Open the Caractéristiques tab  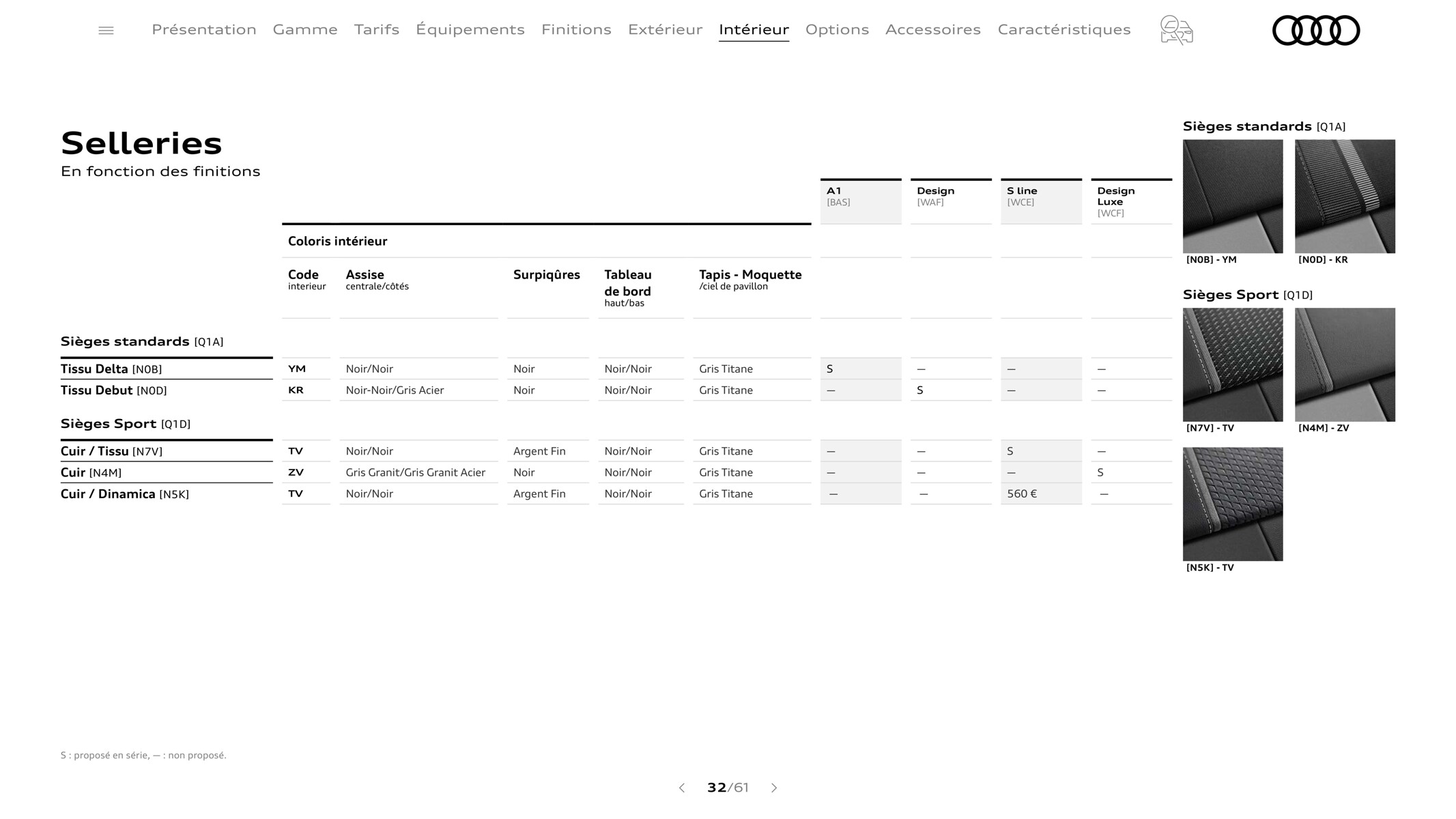click(1064, 29)
